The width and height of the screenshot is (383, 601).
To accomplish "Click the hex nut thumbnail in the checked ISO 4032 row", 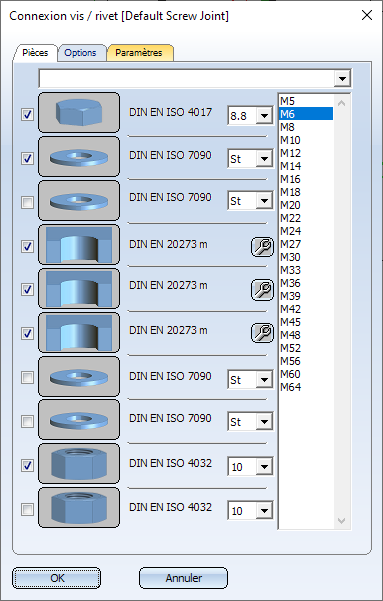I will click(x=79, y=463).
